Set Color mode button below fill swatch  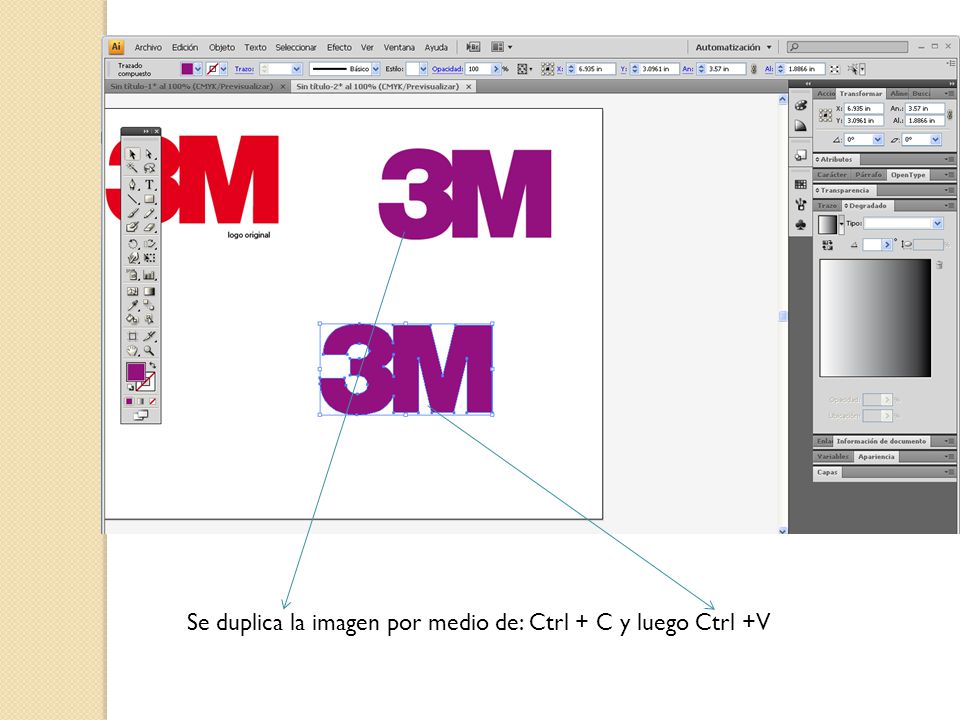coord(129,402)
